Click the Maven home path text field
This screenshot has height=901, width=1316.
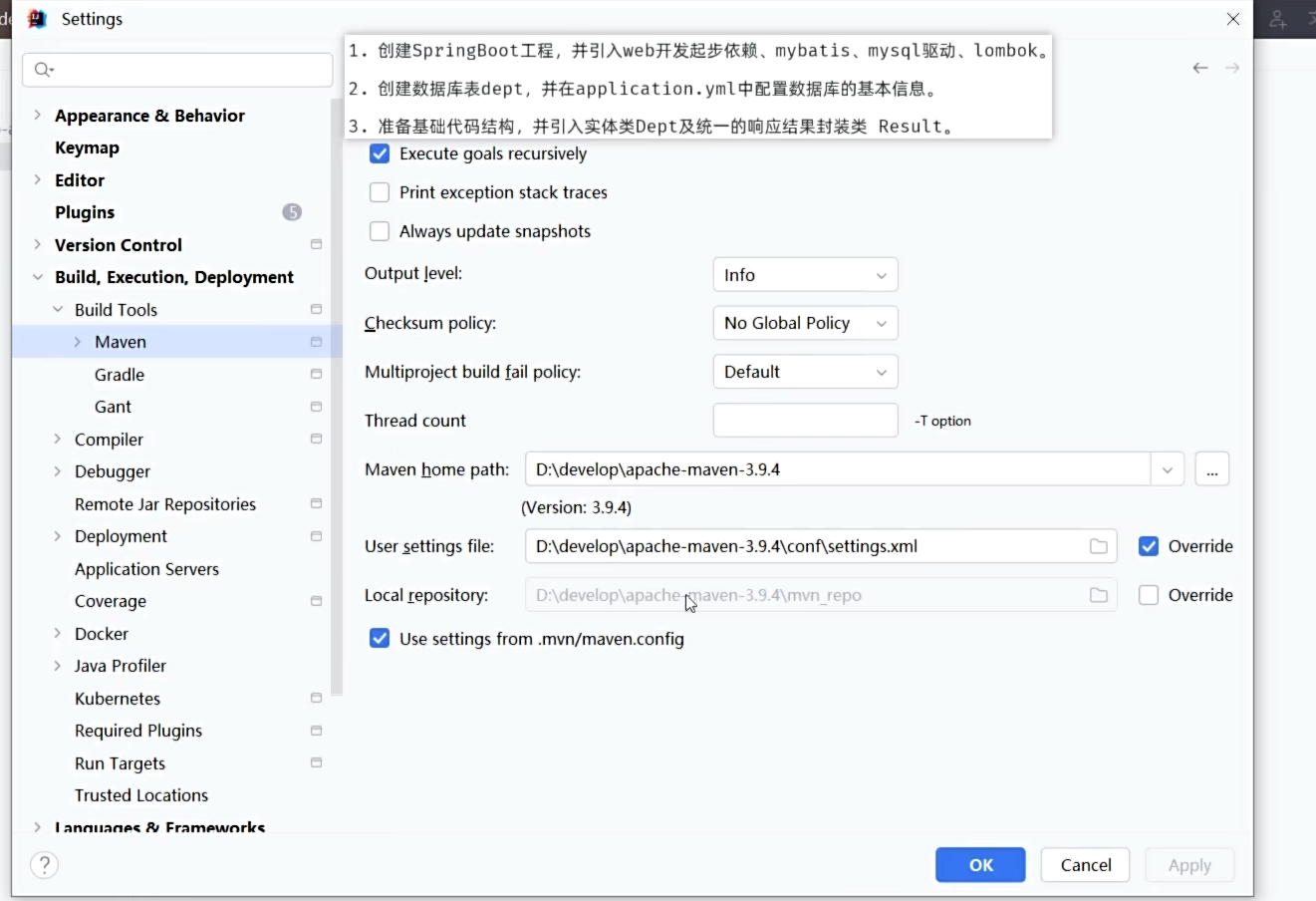click(838, 469)
